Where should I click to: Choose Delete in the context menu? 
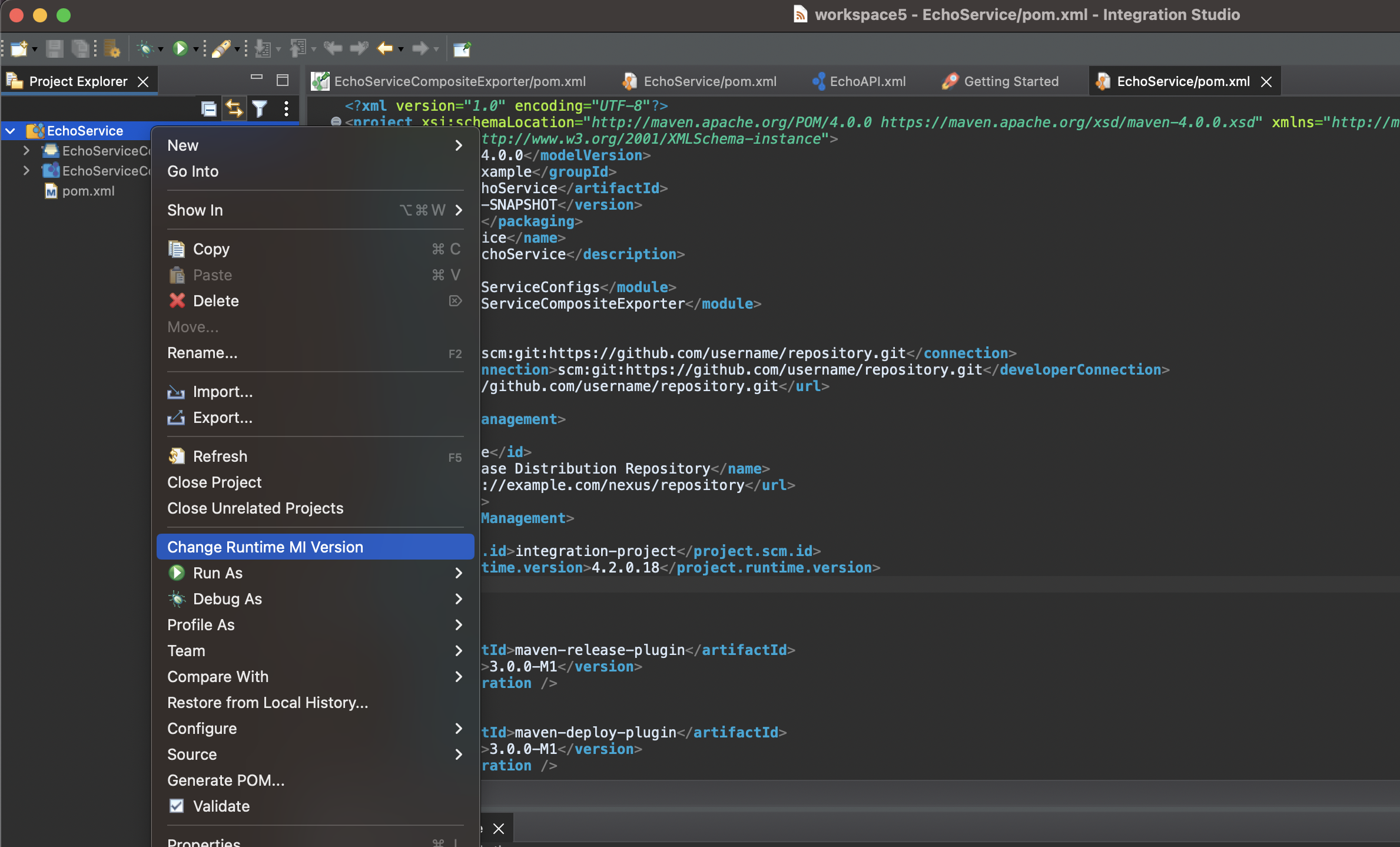[315, 300]
